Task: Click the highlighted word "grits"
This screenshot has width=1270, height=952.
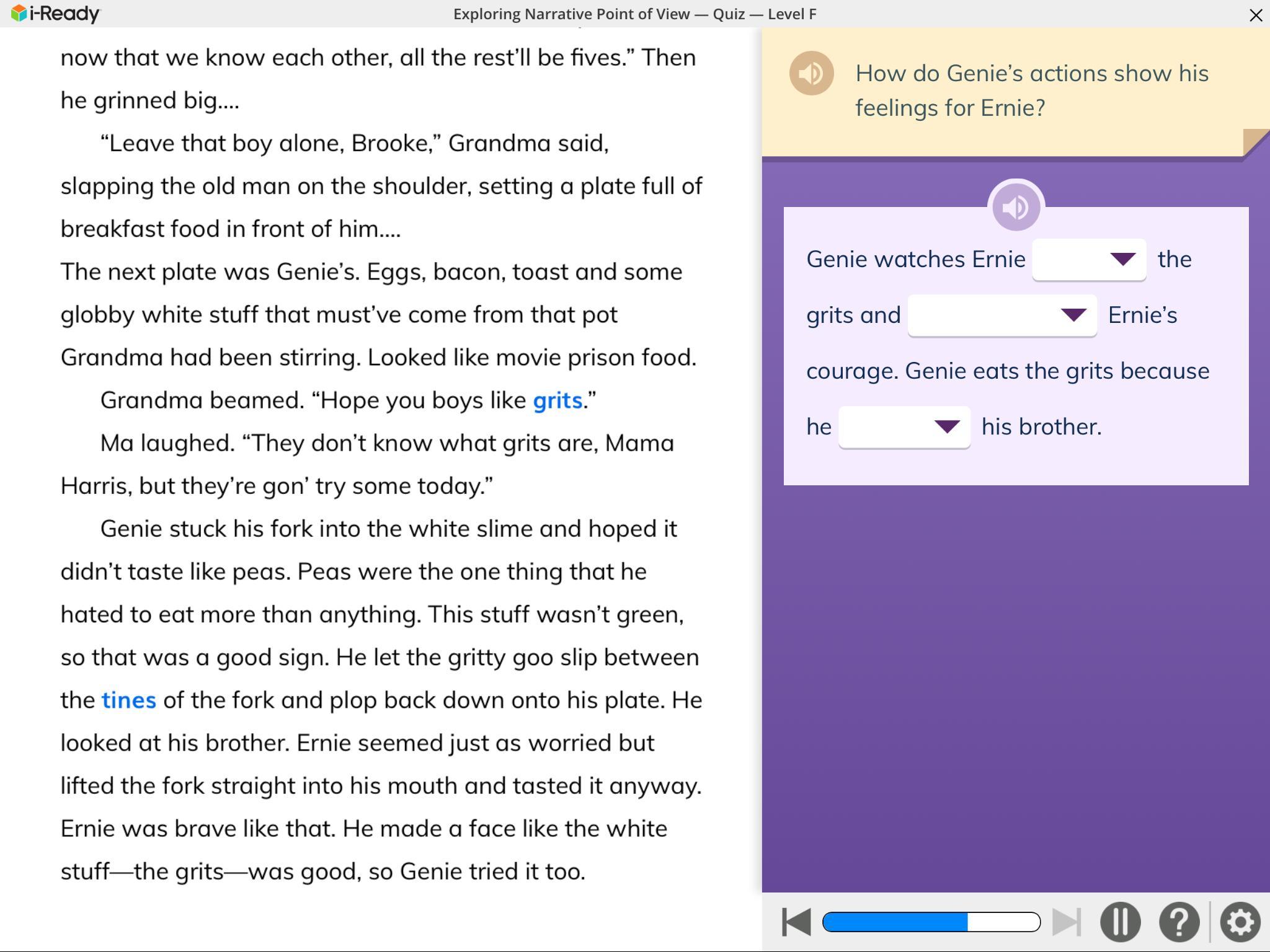Action: coord(557,401)
